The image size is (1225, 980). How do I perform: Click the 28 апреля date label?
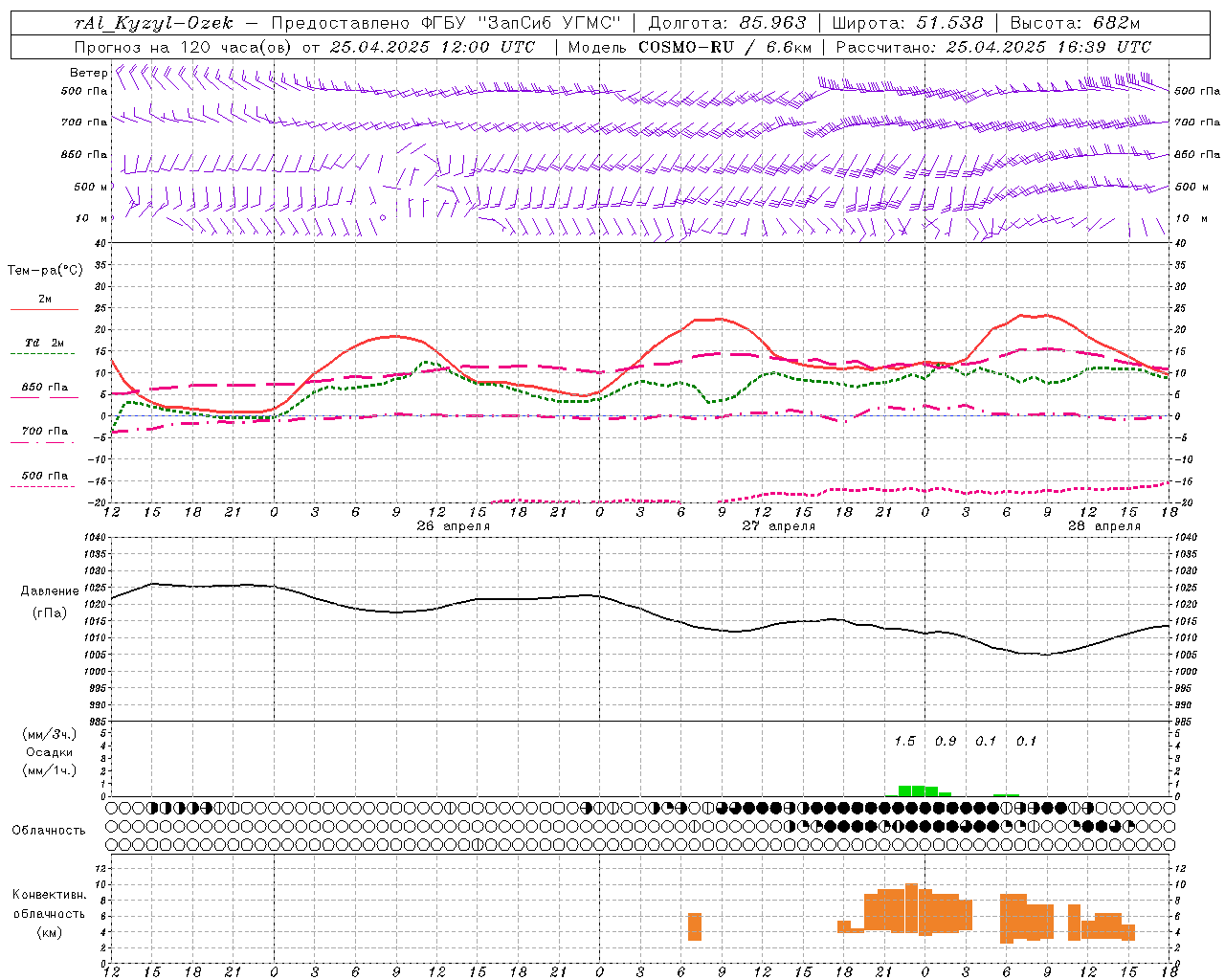(x=1104, y=526)
